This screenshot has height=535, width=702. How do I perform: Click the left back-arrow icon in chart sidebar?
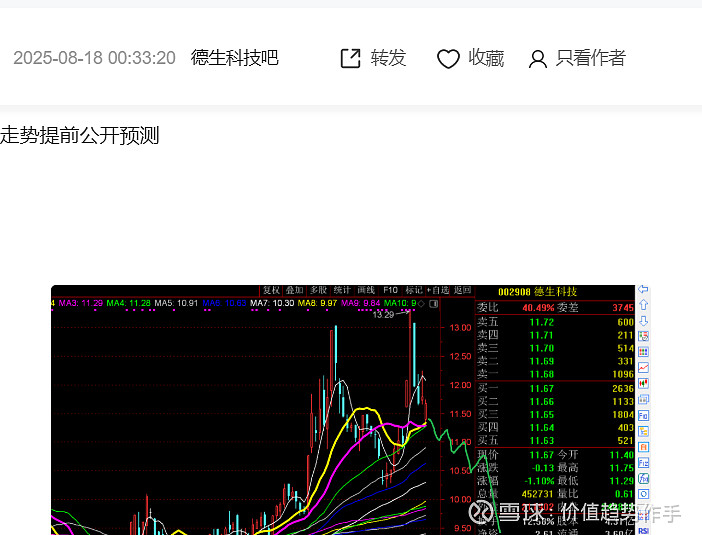[643, 289]
